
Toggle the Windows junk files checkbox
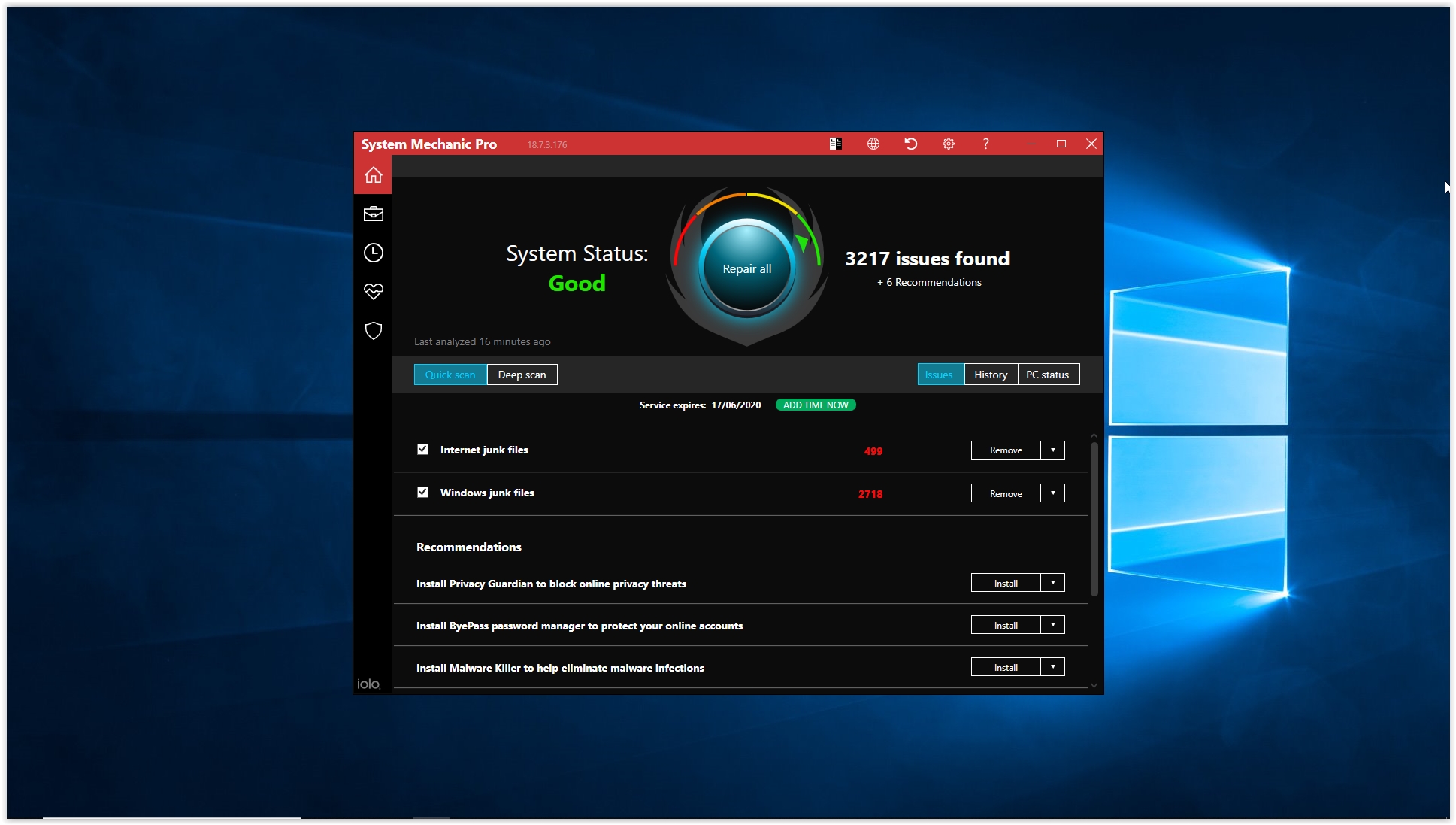[422, 492]
